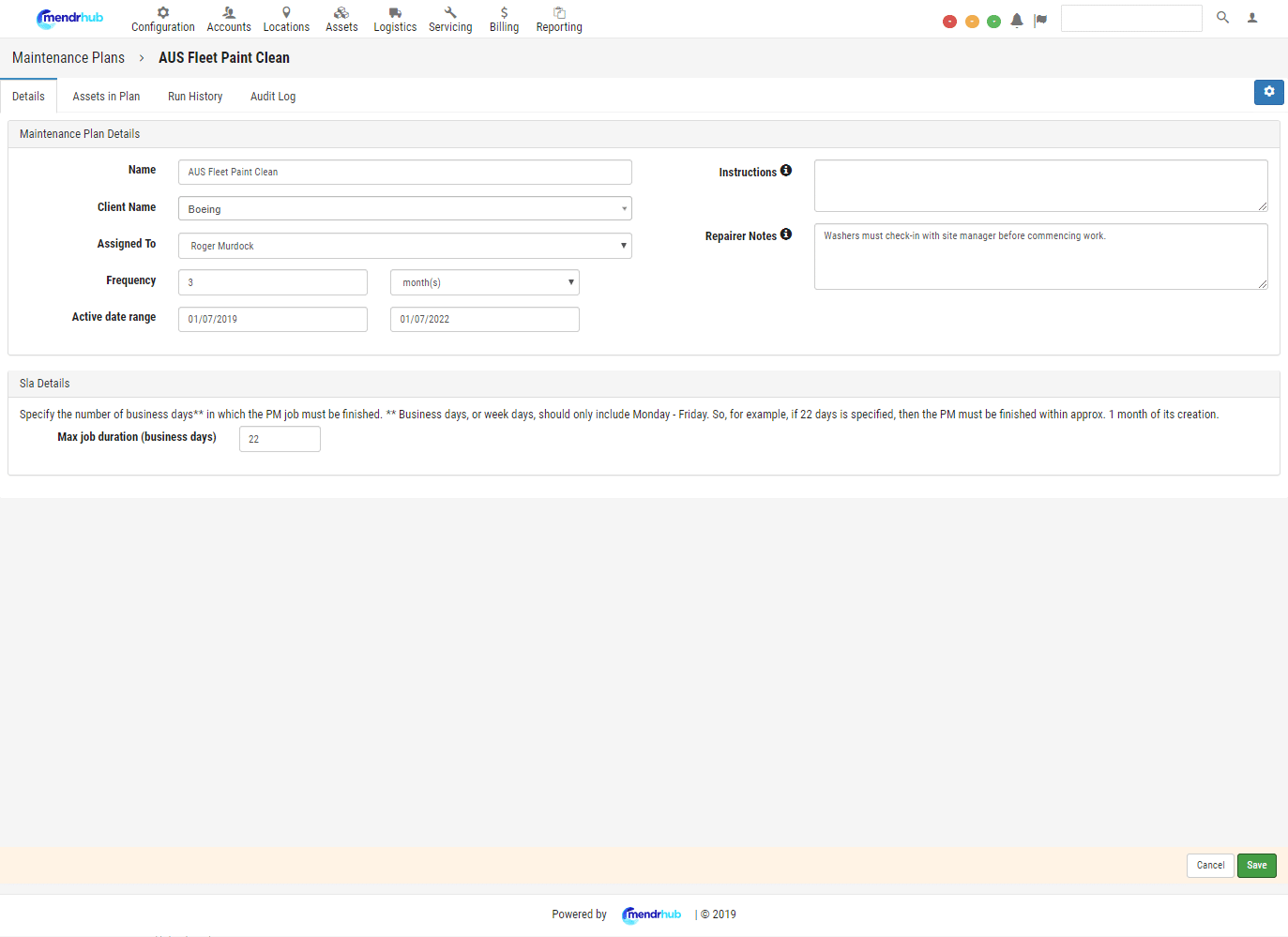Go back via the Maintenance Plans breadcrumb

pos(68,57)
